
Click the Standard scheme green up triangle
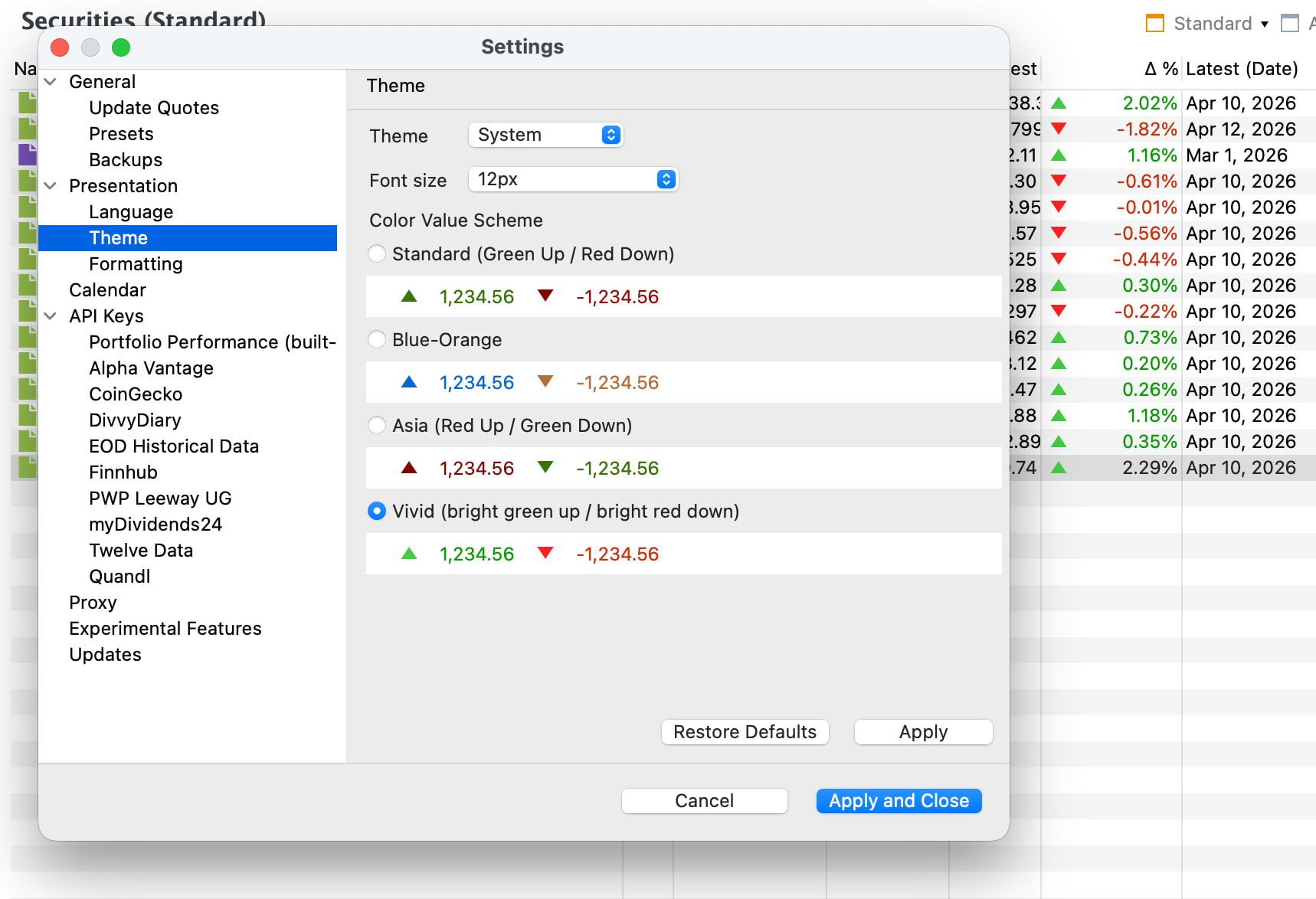coord(409,296)
